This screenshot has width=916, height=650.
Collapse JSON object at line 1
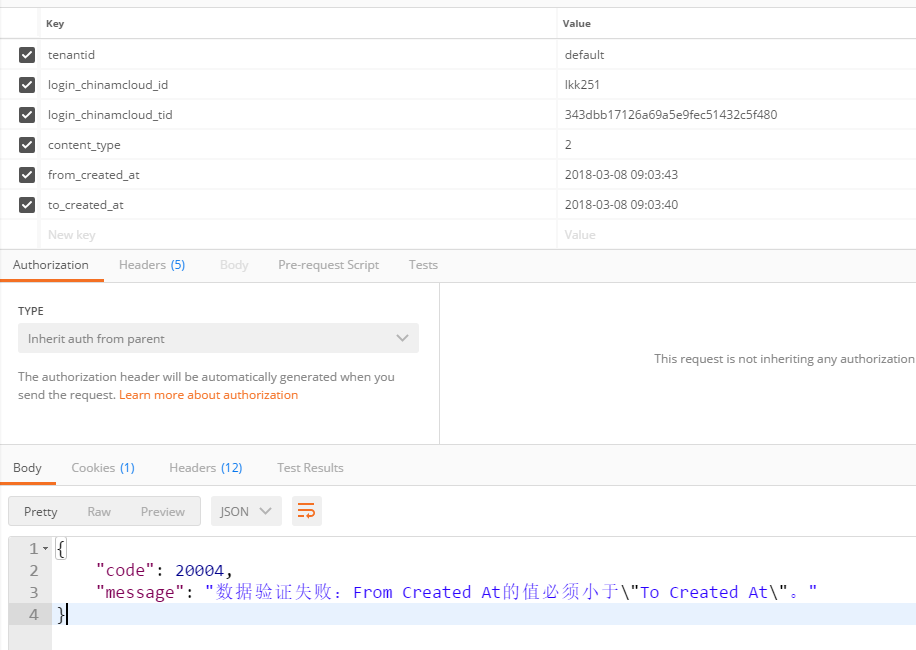46,548
